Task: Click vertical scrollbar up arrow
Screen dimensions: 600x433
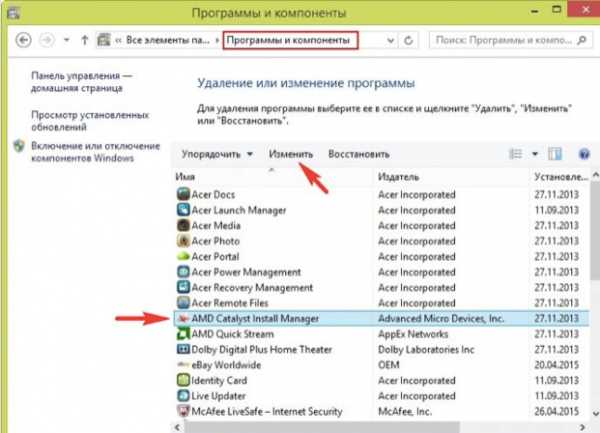Action: (x=595, y=175)
